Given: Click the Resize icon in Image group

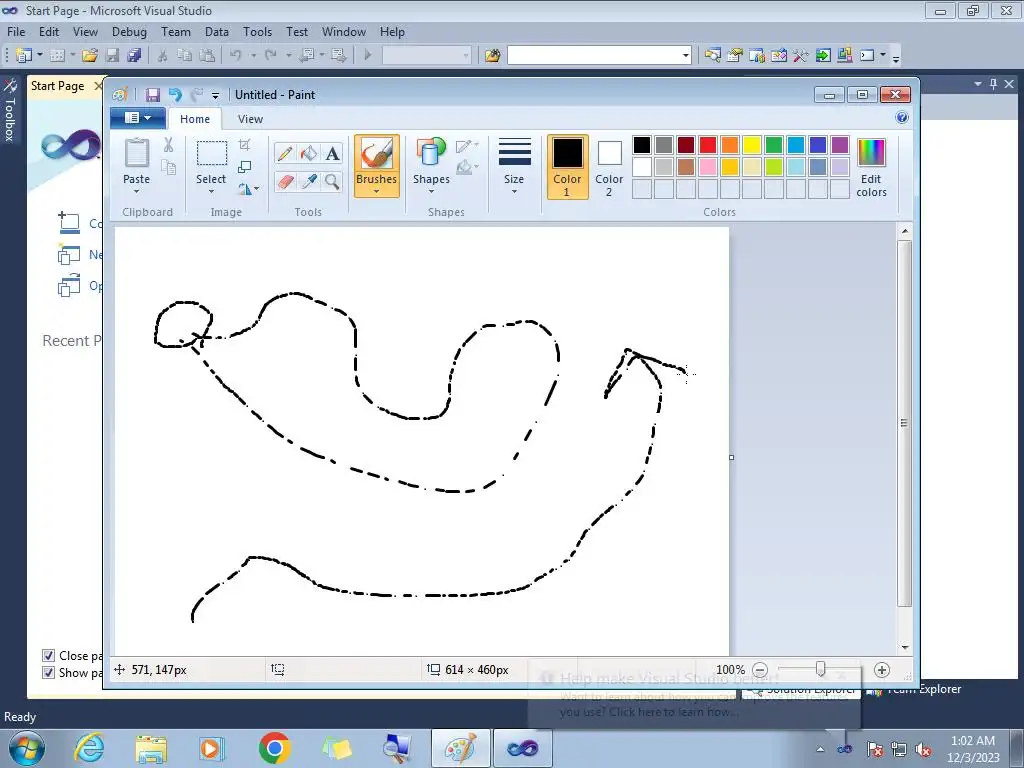Looking at the screenshot, I should pyautogui.click(x=245, y=167).
